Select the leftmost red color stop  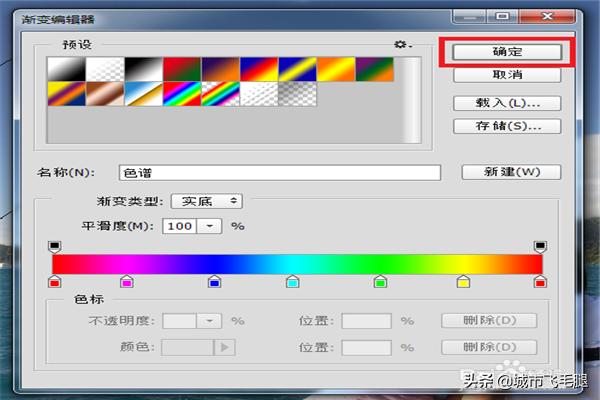(x=55, y=281)
